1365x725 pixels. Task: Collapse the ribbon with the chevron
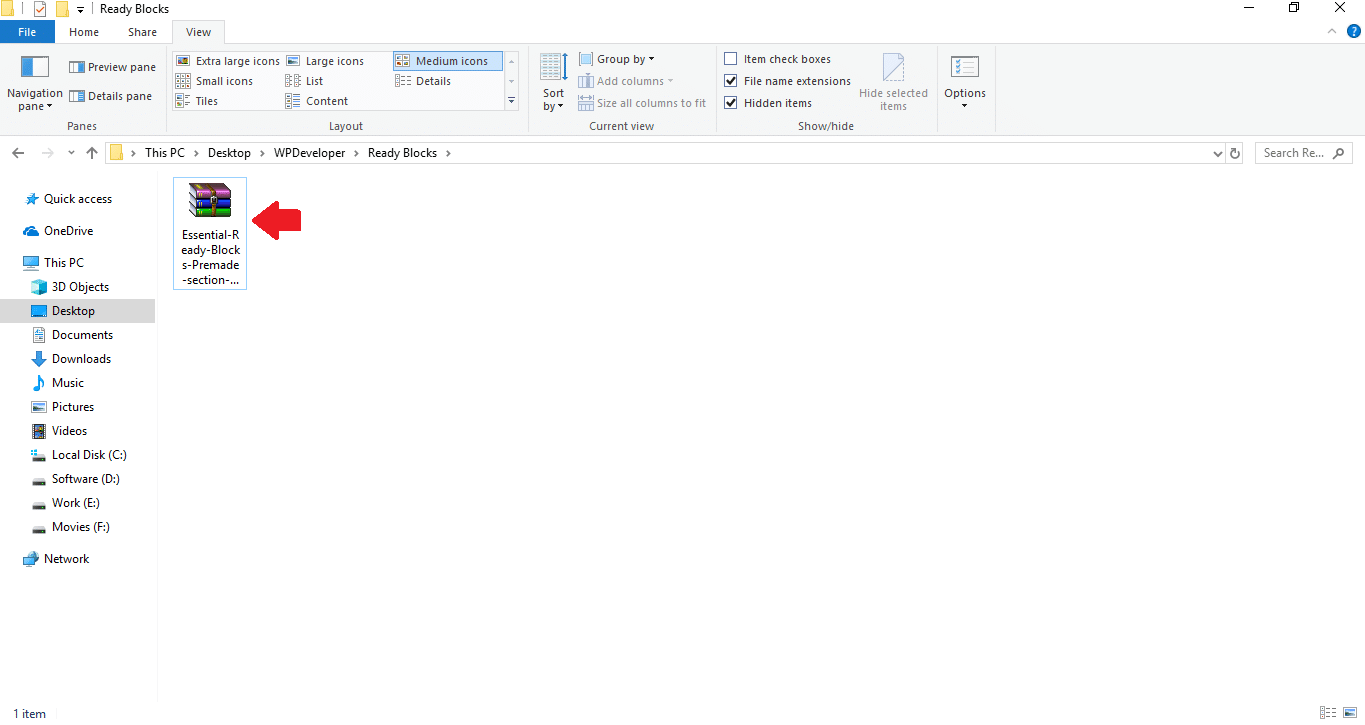tap(1331, 32)
